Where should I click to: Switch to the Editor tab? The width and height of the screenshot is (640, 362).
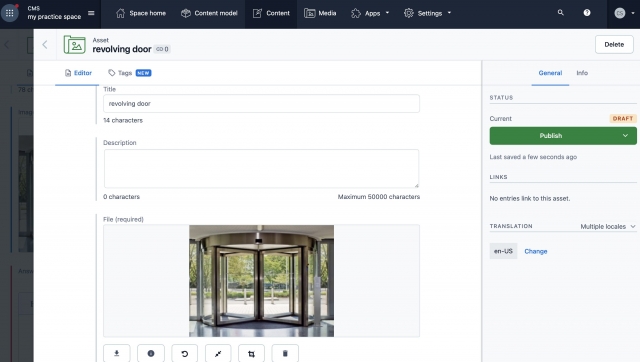78,73
